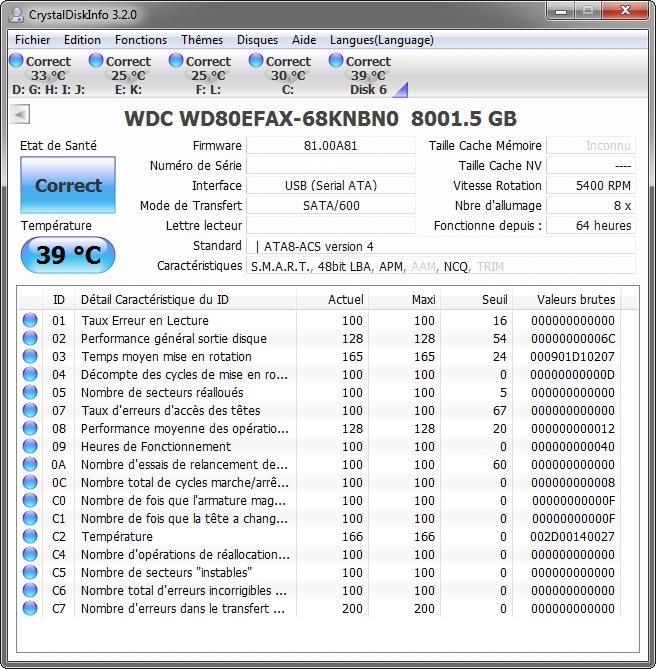Click status orb for Température attribute C2
This screenshot has width=656, height=669.
[x=29, y=537]
